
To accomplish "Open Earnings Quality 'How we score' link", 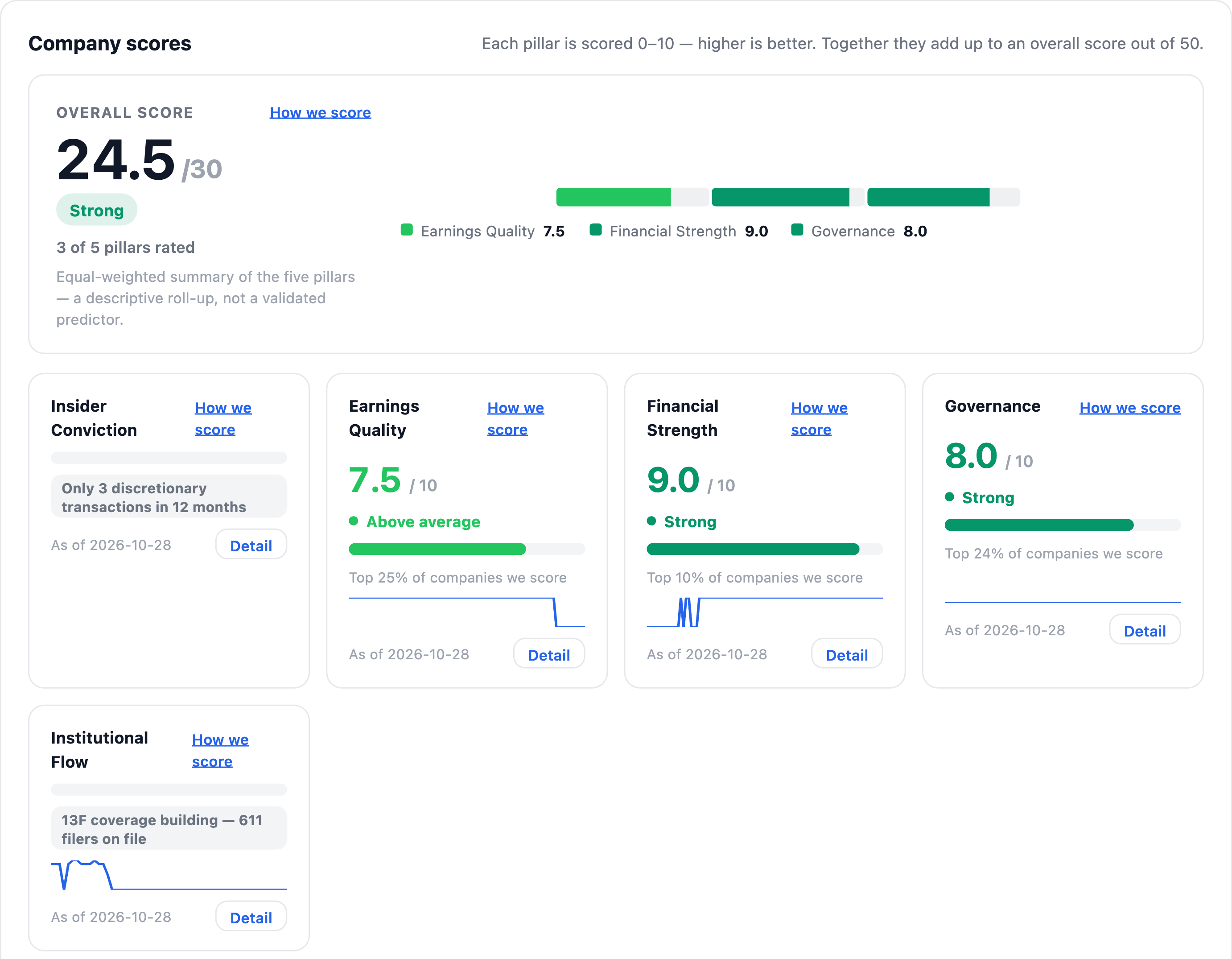I will 515,418.
